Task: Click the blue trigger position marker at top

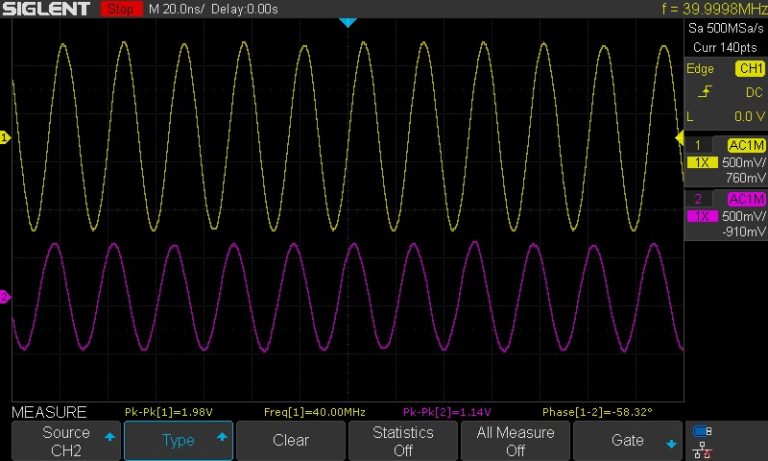Action: pyautogui.click(x=347, y=22)
